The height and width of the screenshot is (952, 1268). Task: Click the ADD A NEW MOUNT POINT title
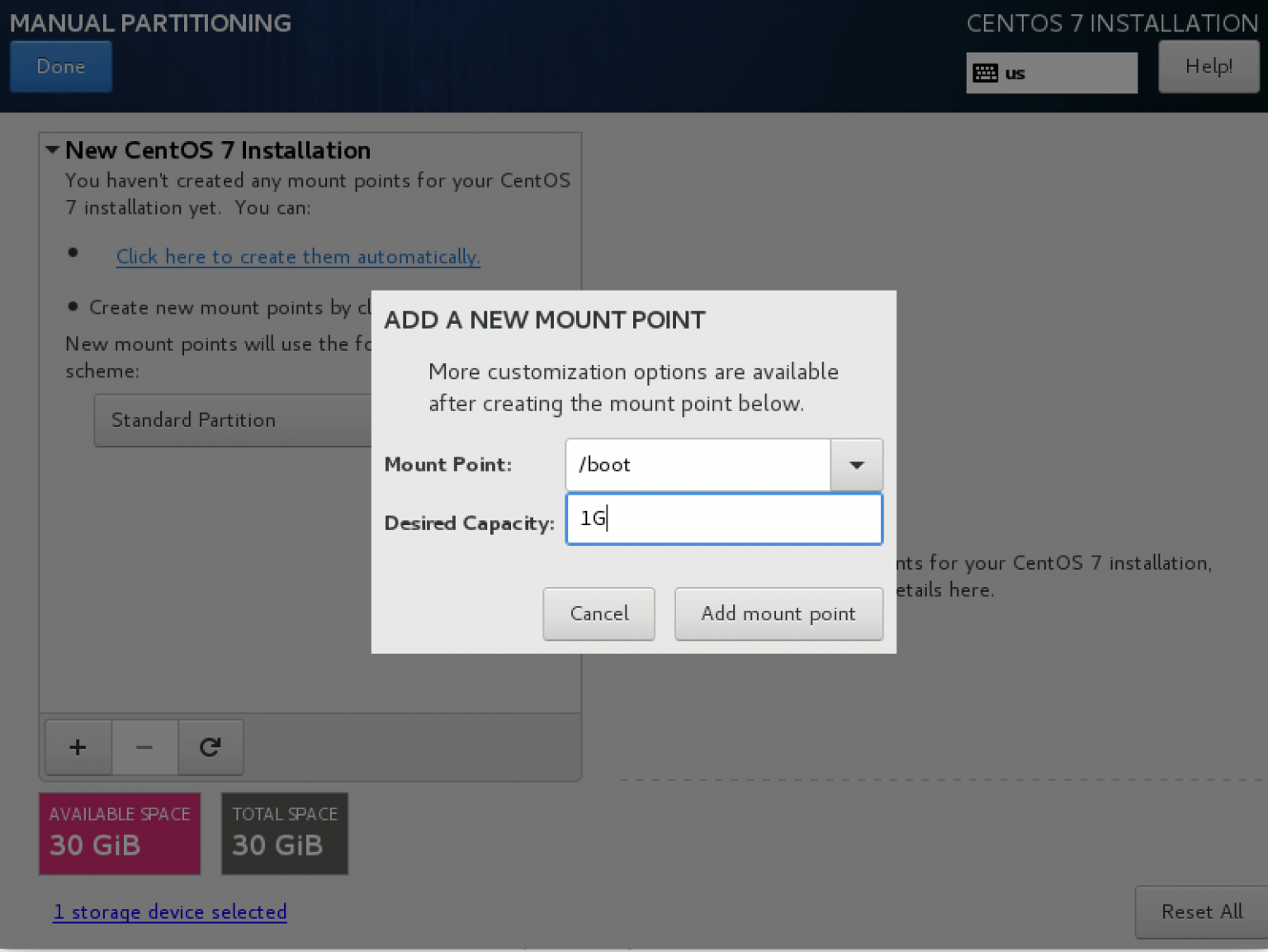point(545,320)
